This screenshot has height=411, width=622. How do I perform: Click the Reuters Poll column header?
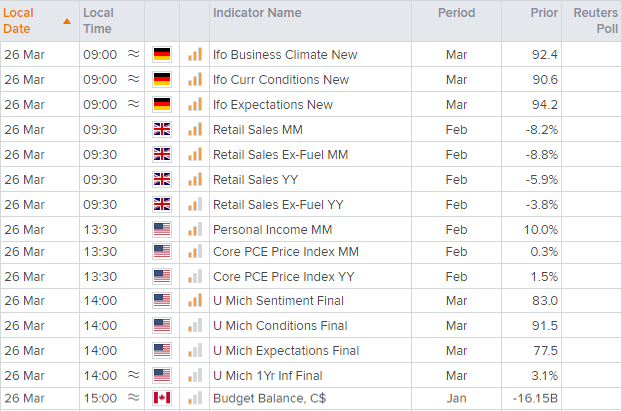[596, 21]
